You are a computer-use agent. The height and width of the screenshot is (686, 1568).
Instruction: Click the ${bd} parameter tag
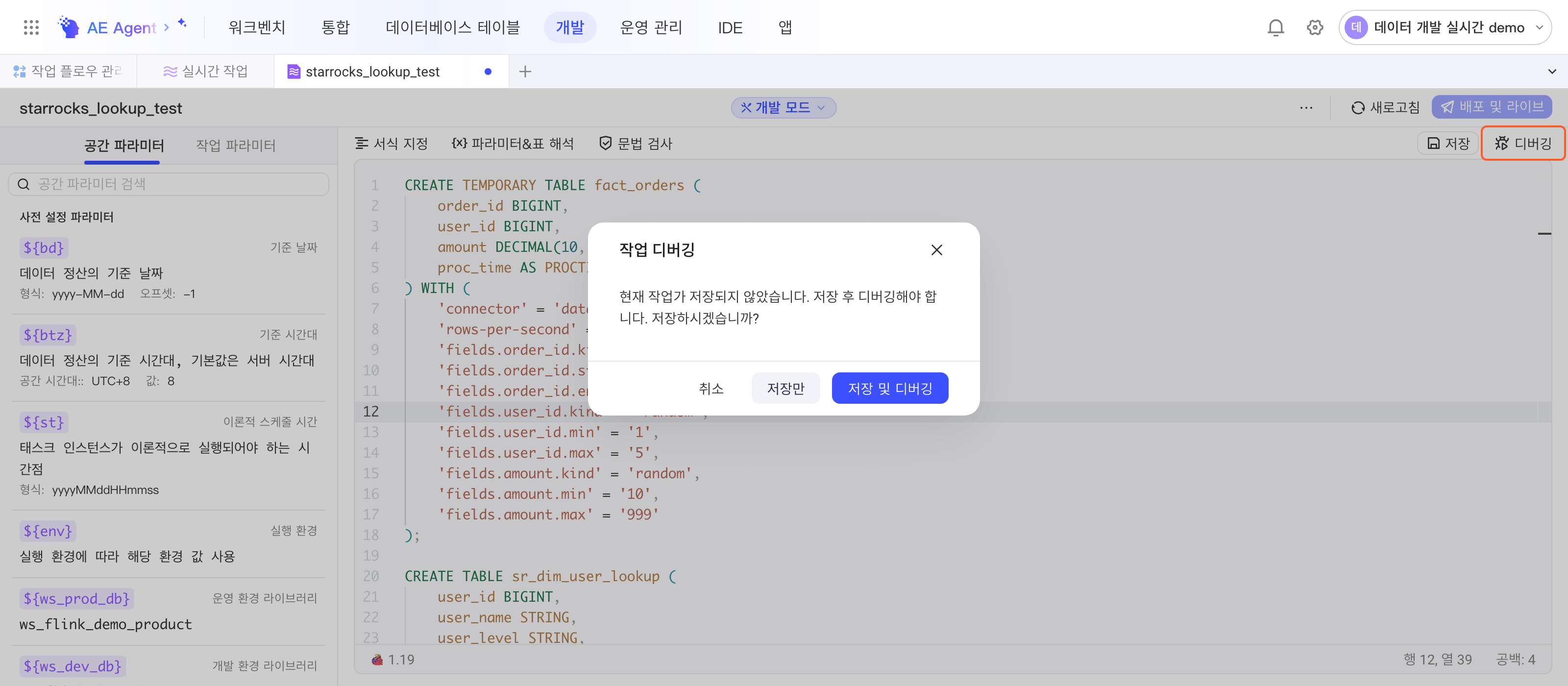coord(43,248)
